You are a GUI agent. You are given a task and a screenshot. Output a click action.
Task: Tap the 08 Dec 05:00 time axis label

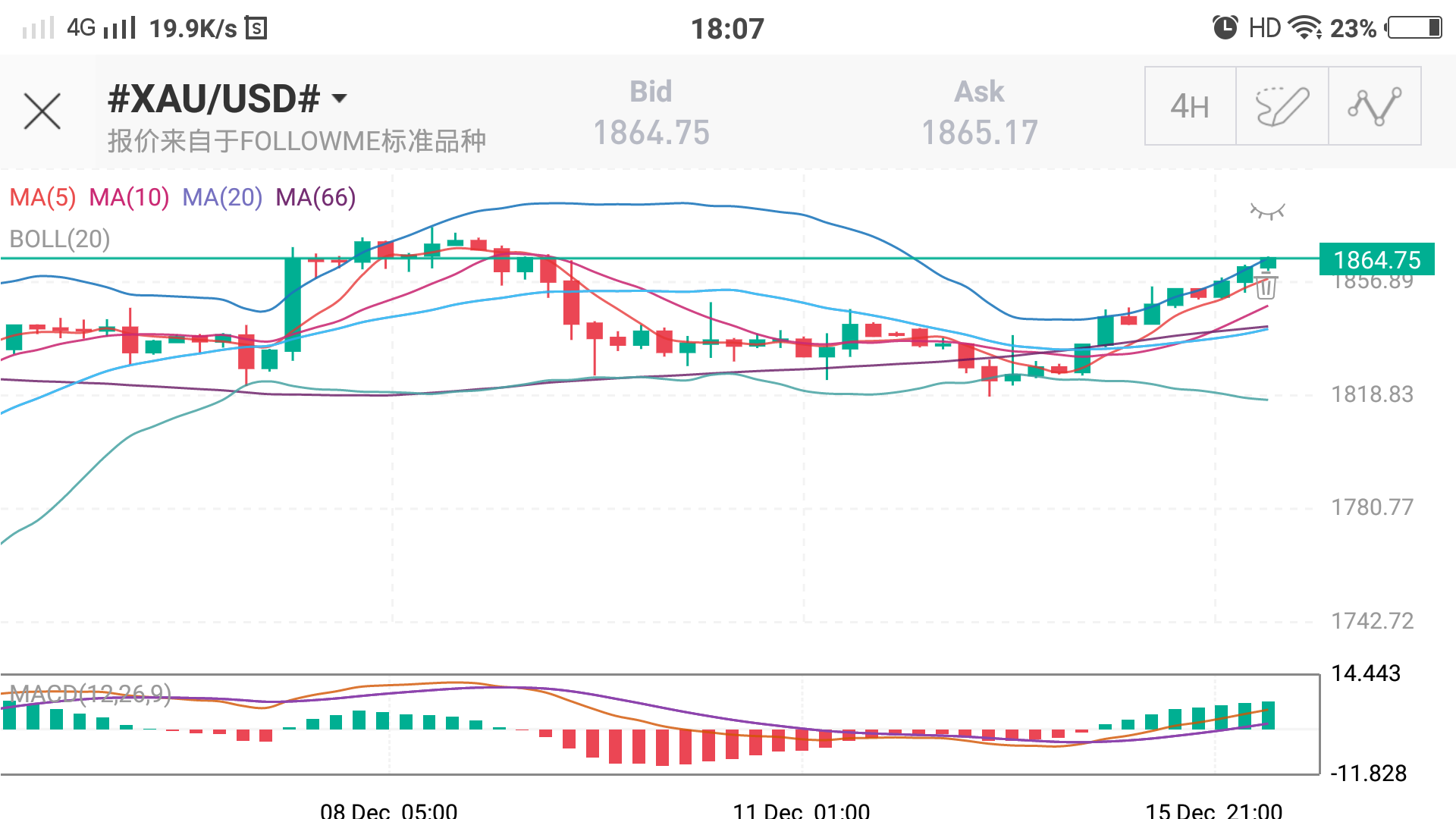click(x=388, y=810)
